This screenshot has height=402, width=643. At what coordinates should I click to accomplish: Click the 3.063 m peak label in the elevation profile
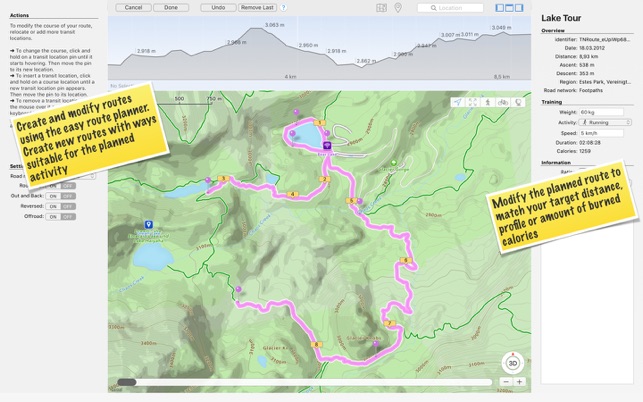[x=274, y=25]
